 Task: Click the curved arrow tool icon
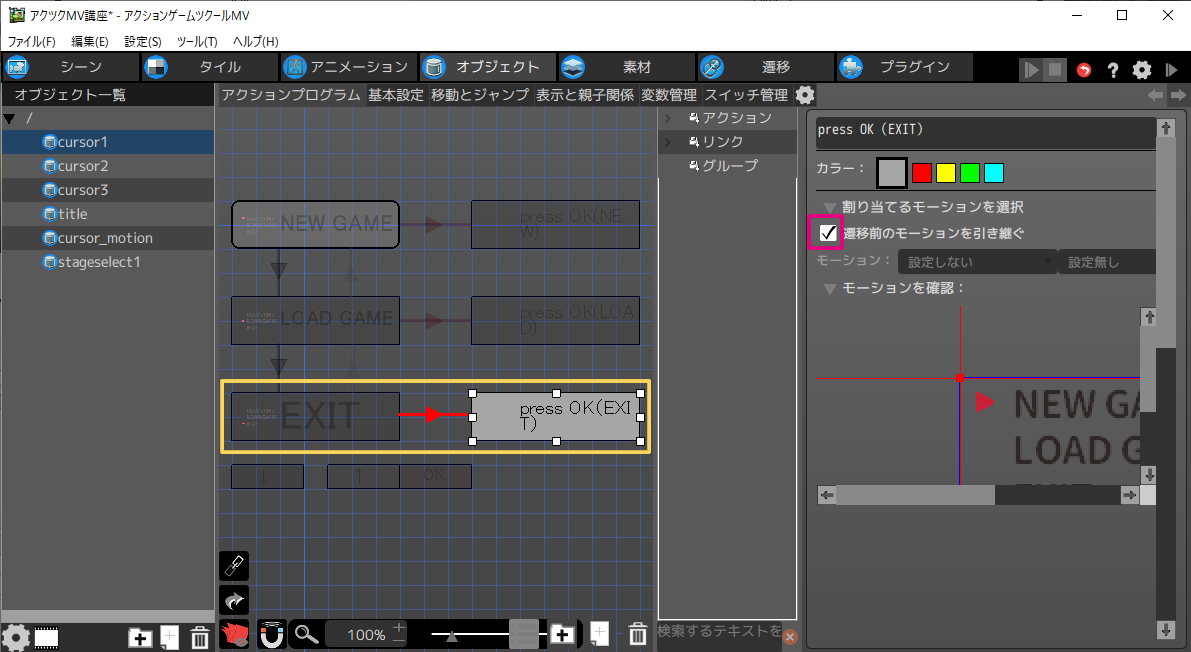(x=233, y=600)
